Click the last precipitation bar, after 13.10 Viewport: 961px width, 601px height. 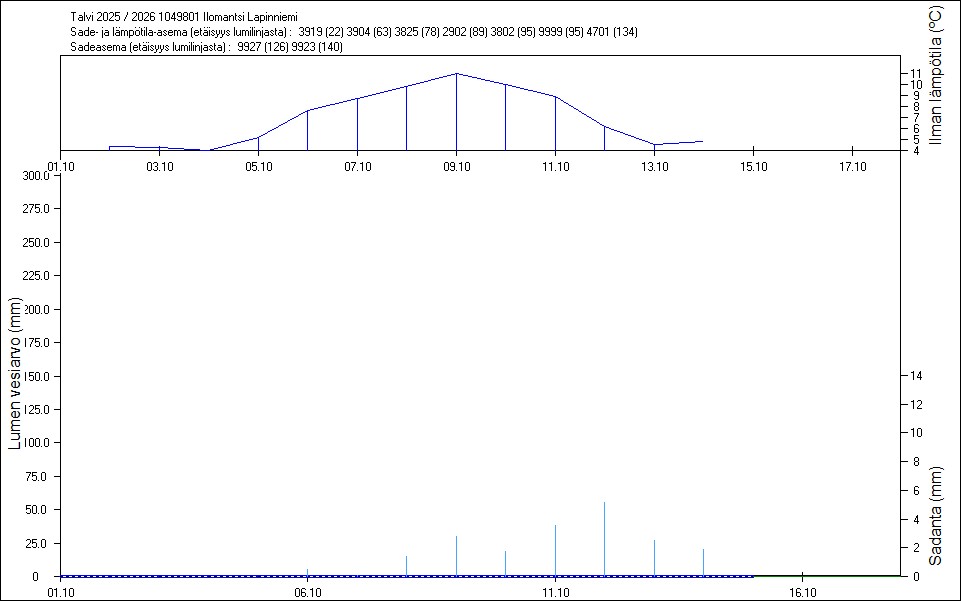[703, 562]
